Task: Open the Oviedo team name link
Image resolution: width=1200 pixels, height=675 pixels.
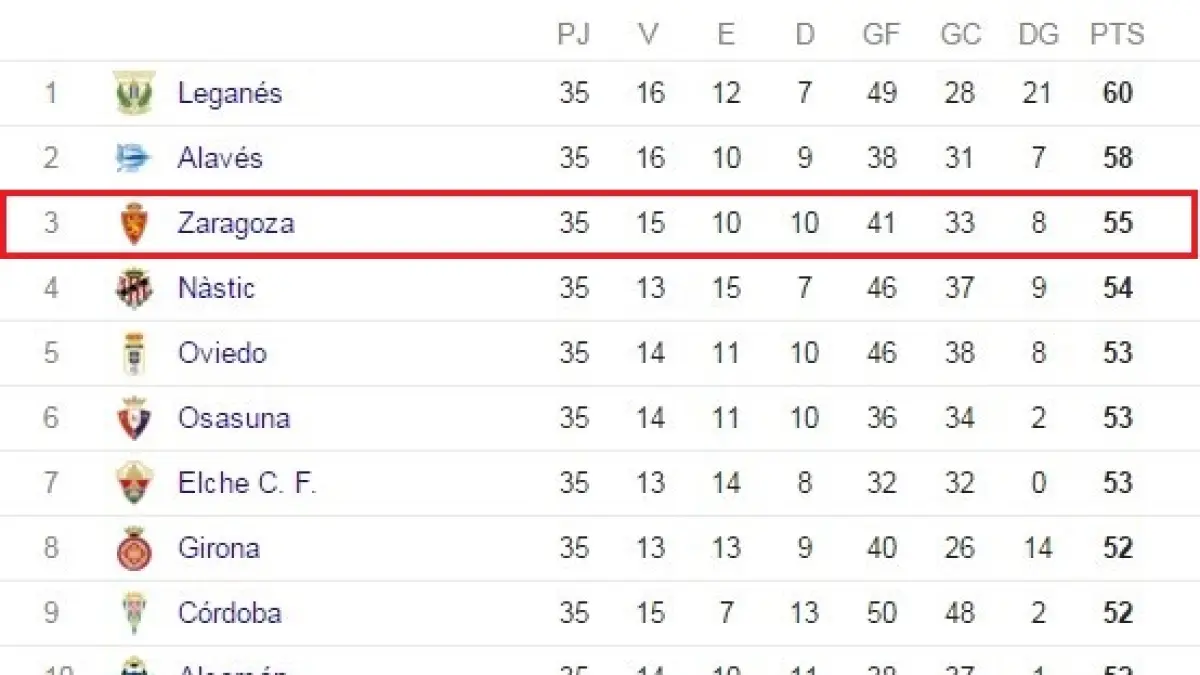Action: [222, 353]
